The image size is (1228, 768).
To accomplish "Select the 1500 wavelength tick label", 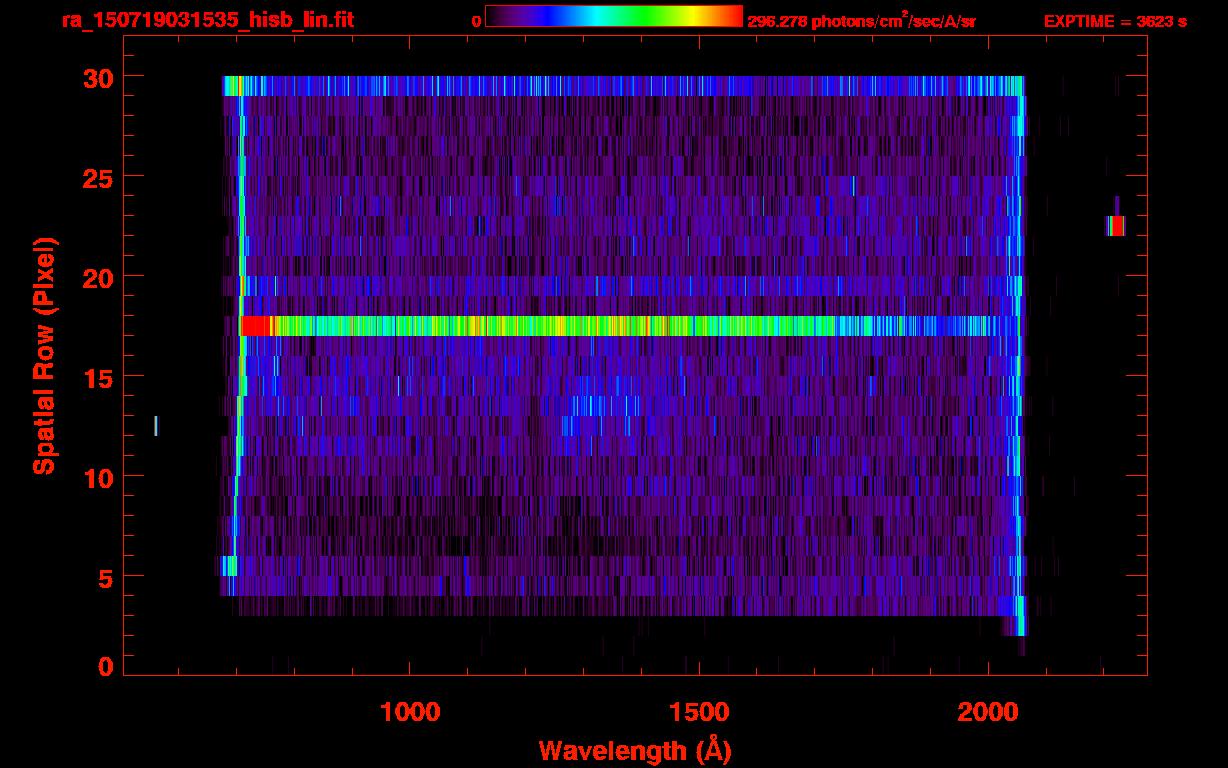I will pos(699,712).
